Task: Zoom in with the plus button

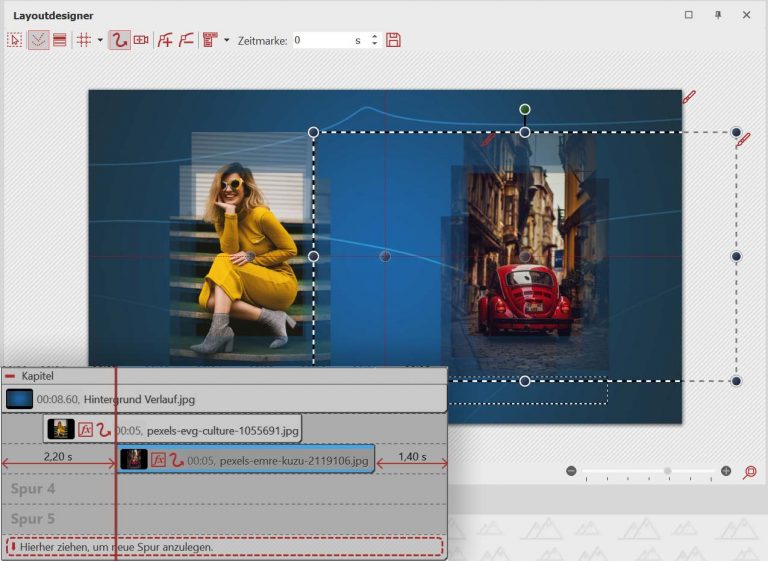Action: pyautogui.click(x=726, y=471)
